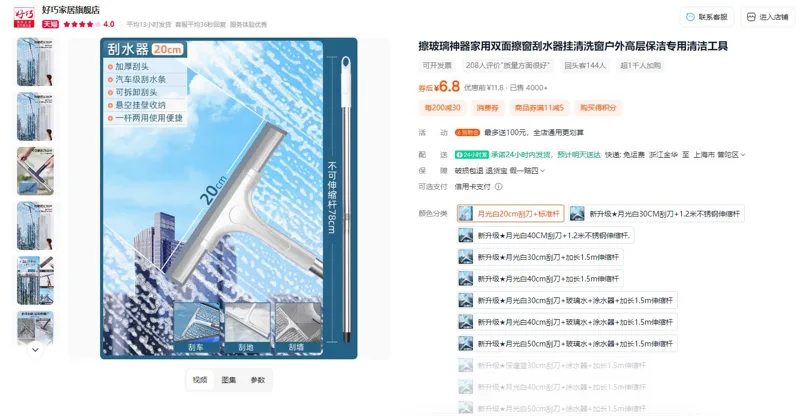Click the 每200减30 coupon tag
The height and width of the screenshot is (416, 800).
coord(442,108)
